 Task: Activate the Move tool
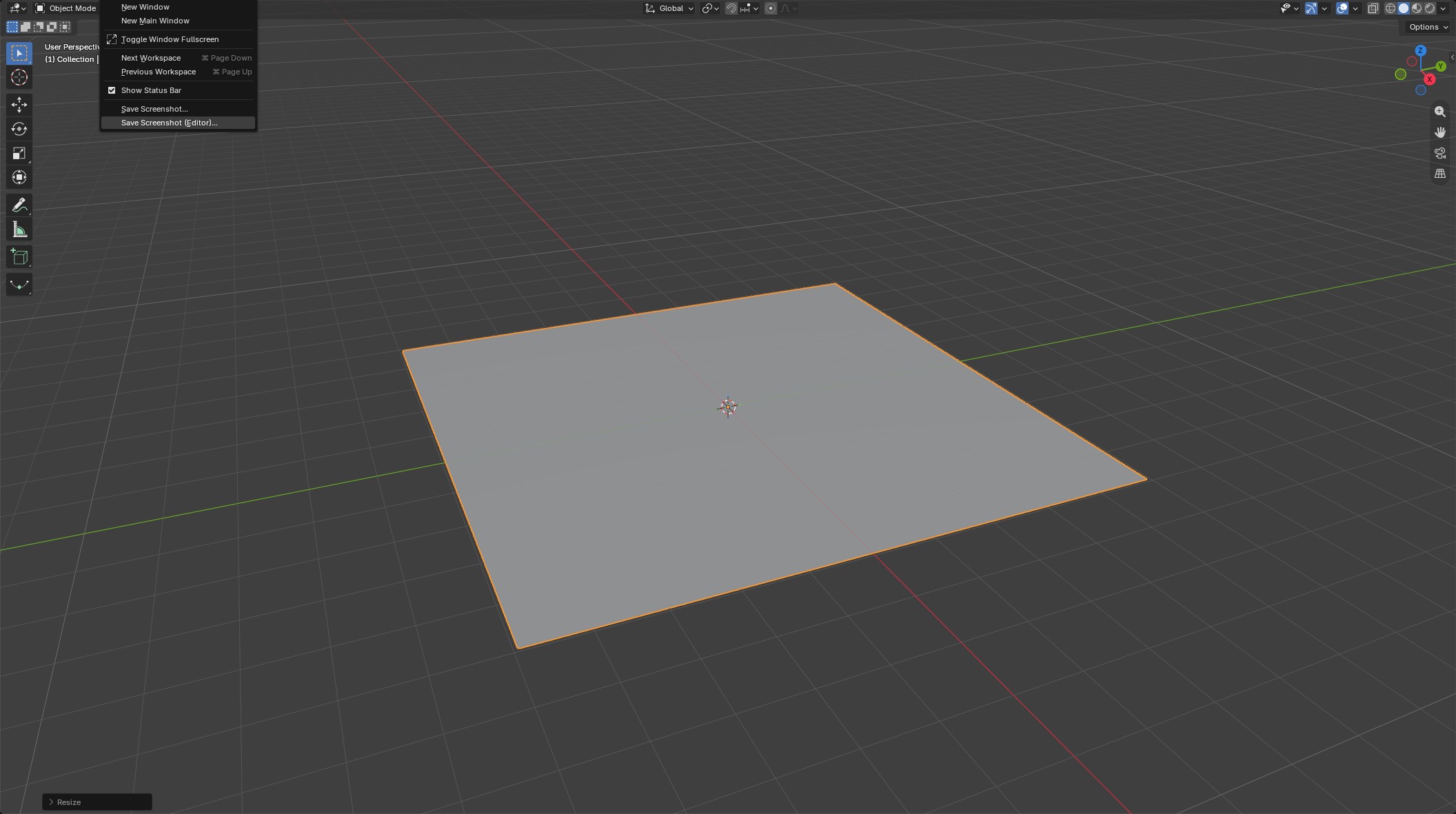tap(19, 105)
